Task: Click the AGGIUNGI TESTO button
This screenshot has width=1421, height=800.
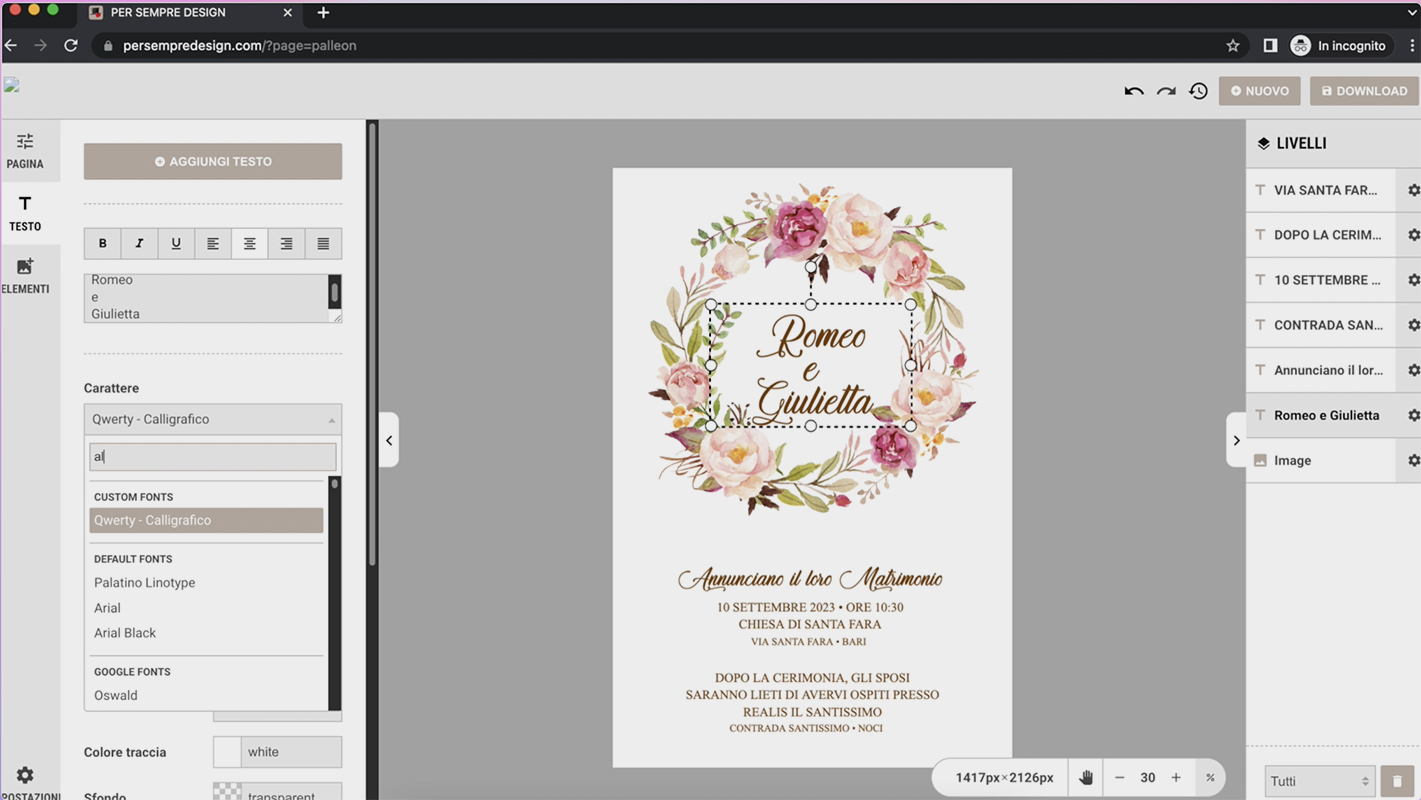Action: pyautogui.click(x=213, y=161)
